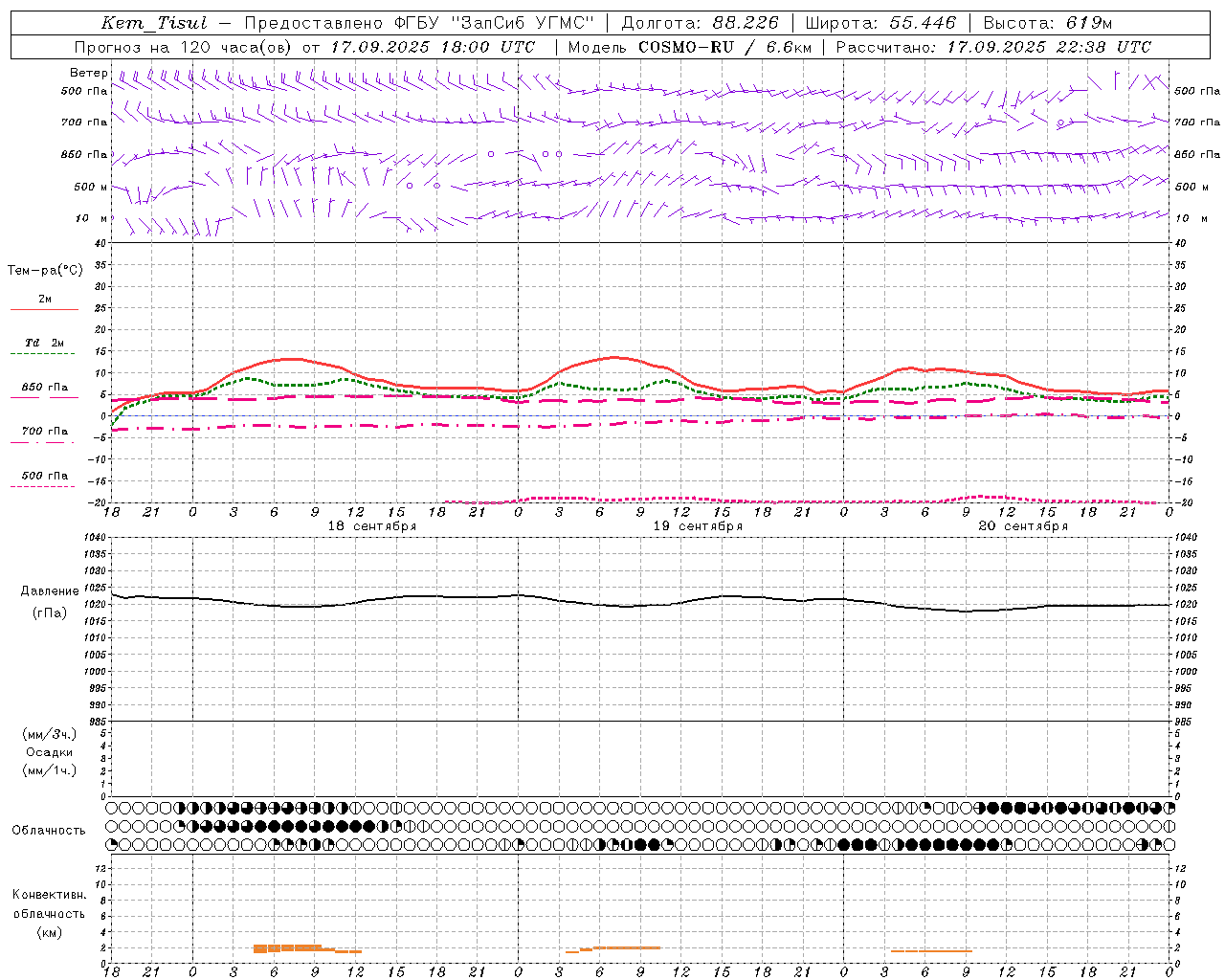Click left 850 гПа wind level label

(84, 154)
